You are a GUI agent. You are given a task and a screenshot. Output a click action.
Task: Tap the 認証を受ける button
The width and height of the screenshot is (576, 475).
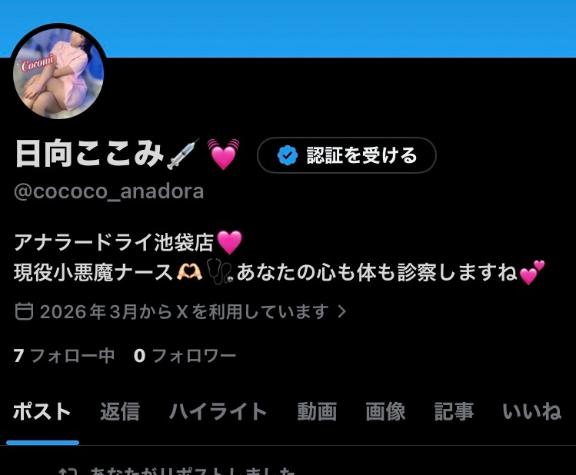[x=346, y=155]
